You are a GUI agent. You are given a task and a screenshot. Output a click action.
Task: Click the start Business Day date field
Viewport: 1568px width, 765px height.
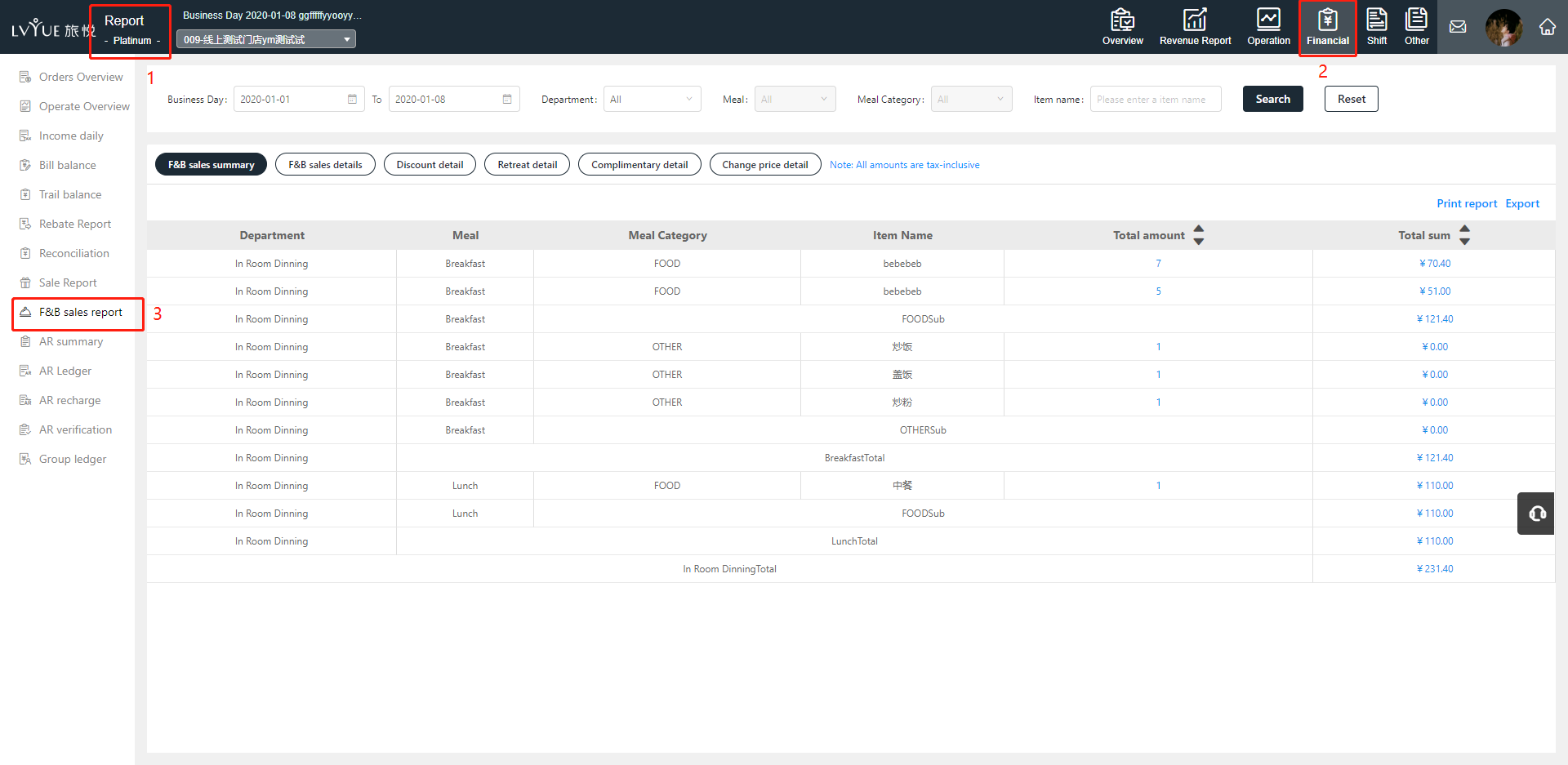(x=299, y=99)
